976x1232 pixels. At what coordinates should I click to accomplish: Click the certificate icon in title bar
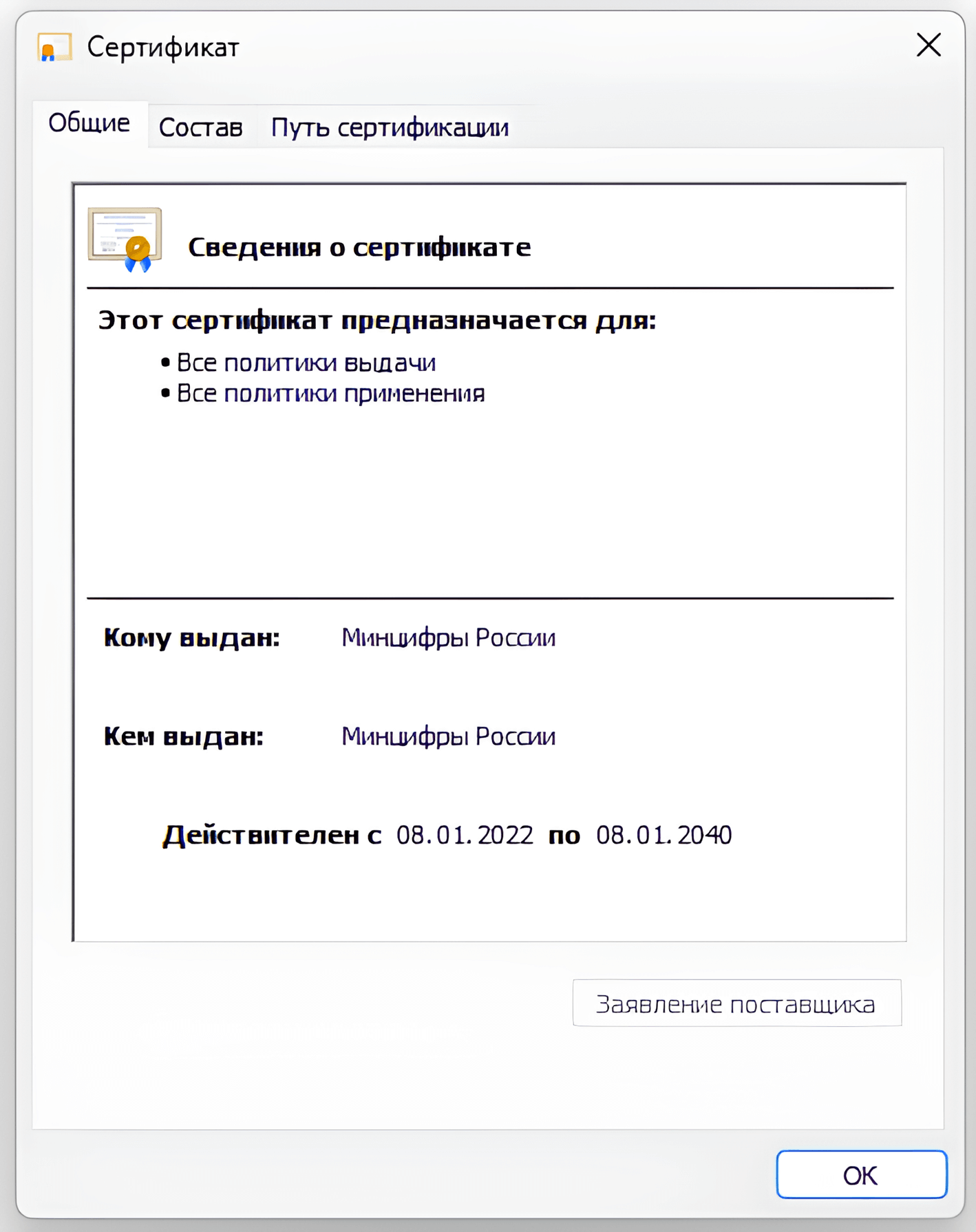coord(54,47)
